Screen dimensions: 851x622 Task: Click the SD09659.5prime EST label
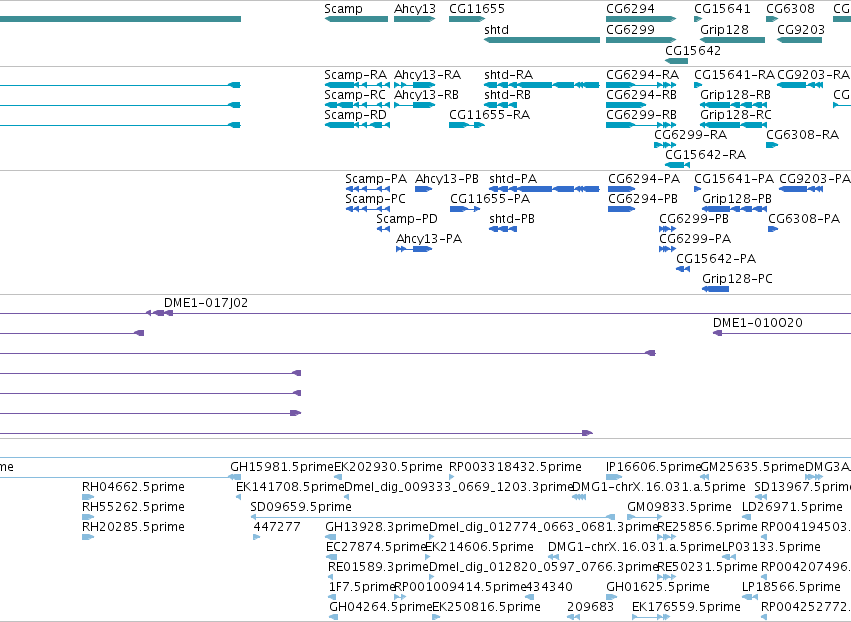[x=301, y=507]
